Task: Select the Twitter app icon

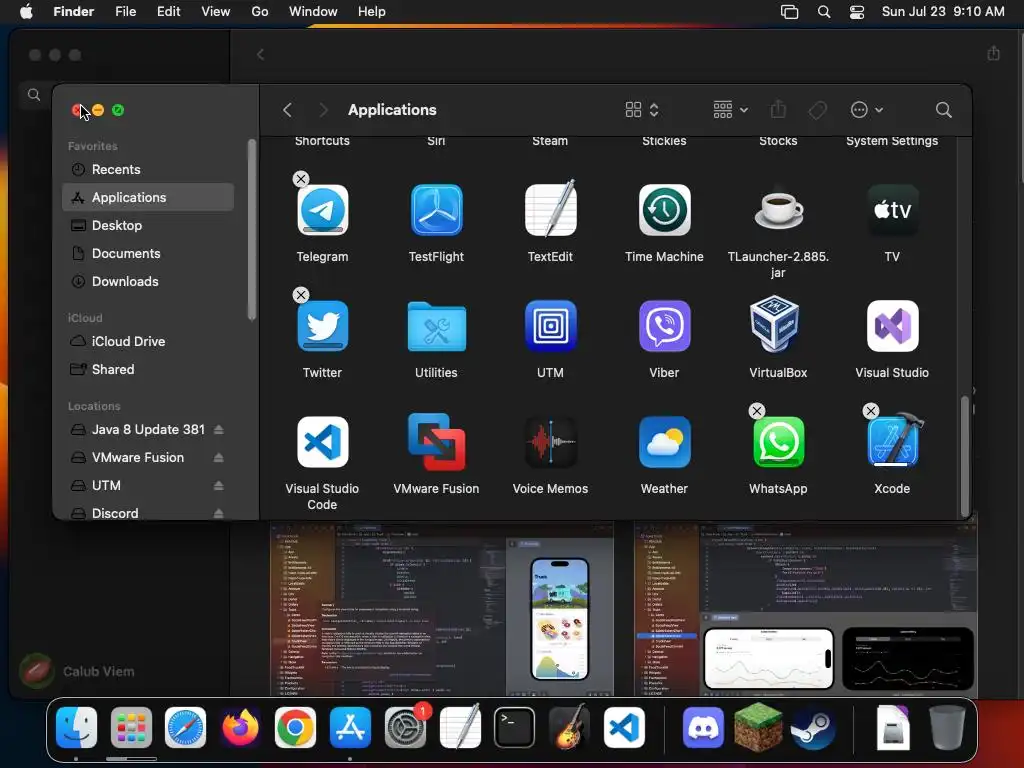Action: 323,326
